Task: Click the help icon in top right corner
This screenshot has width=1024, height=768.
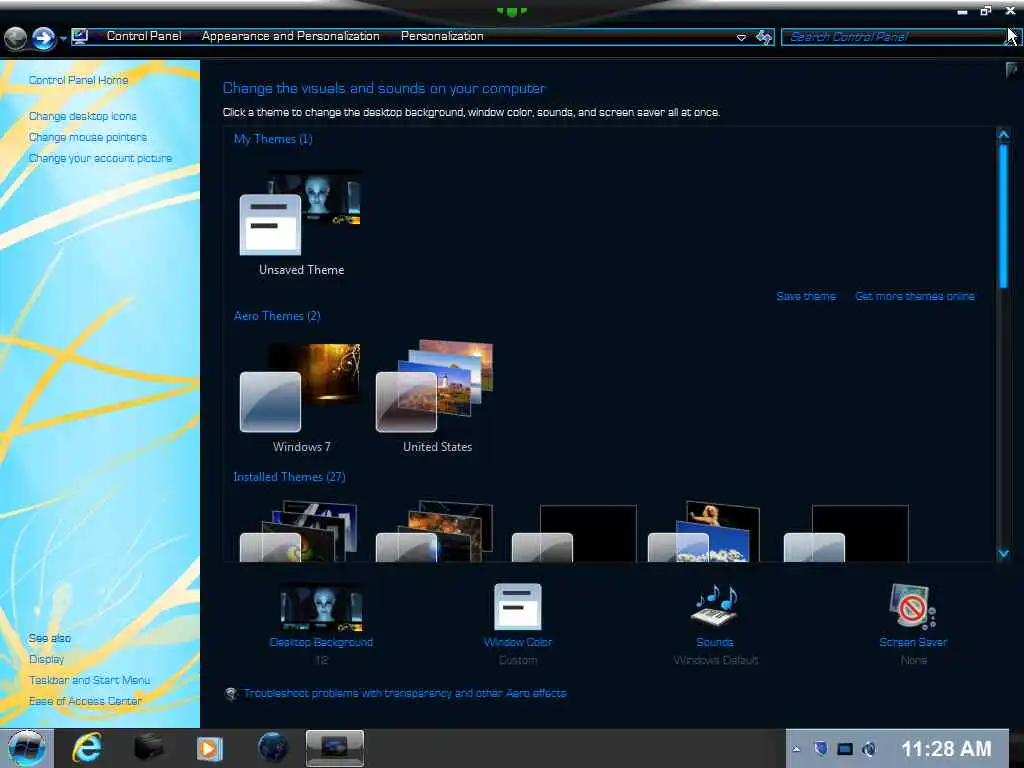Action: (x=1012, y=69)
